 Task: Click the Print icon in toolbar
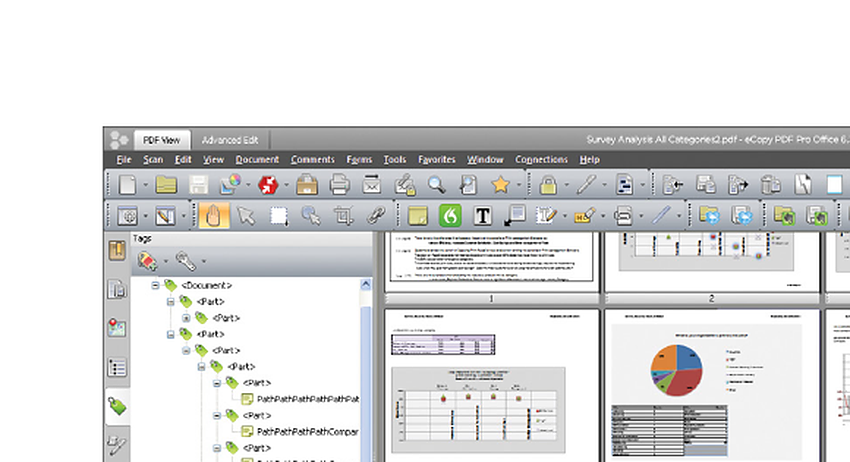pos(339,184)
